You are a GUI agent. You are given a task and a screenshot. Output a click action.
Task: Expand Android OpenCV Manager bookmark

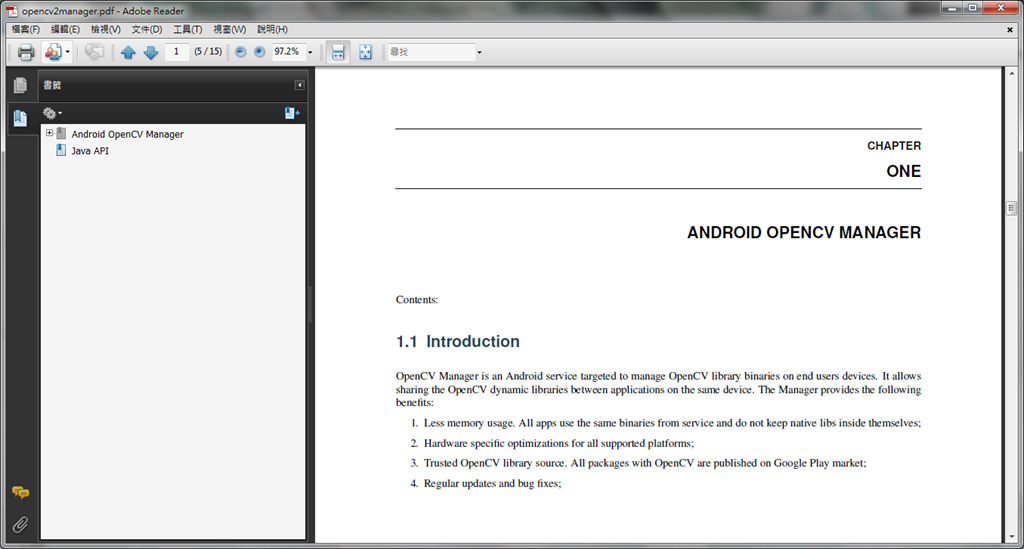point(49,133)
